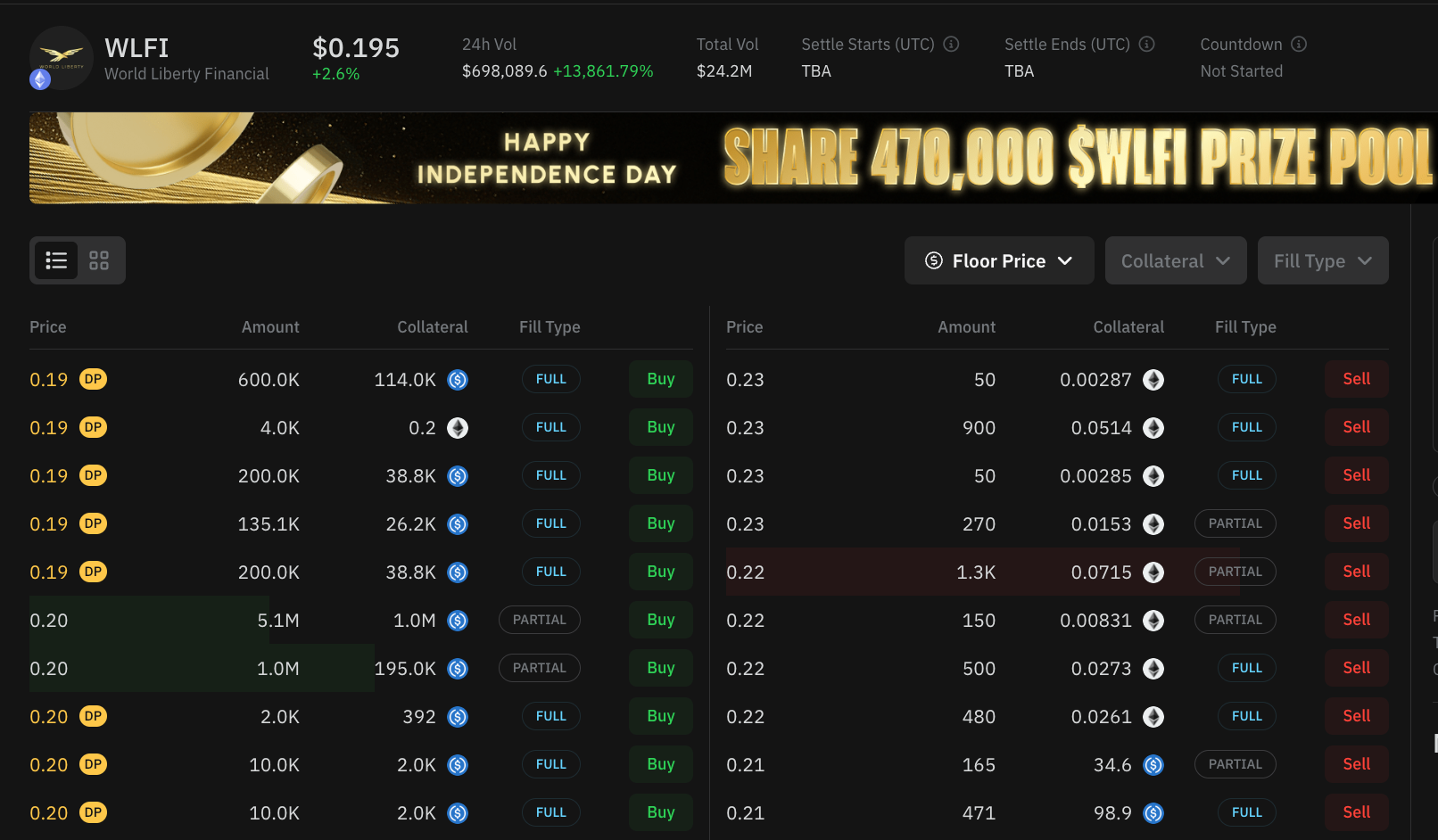Click info icon next to Settle Ends
This screenshot has height=840, width=1438.
1147,44
